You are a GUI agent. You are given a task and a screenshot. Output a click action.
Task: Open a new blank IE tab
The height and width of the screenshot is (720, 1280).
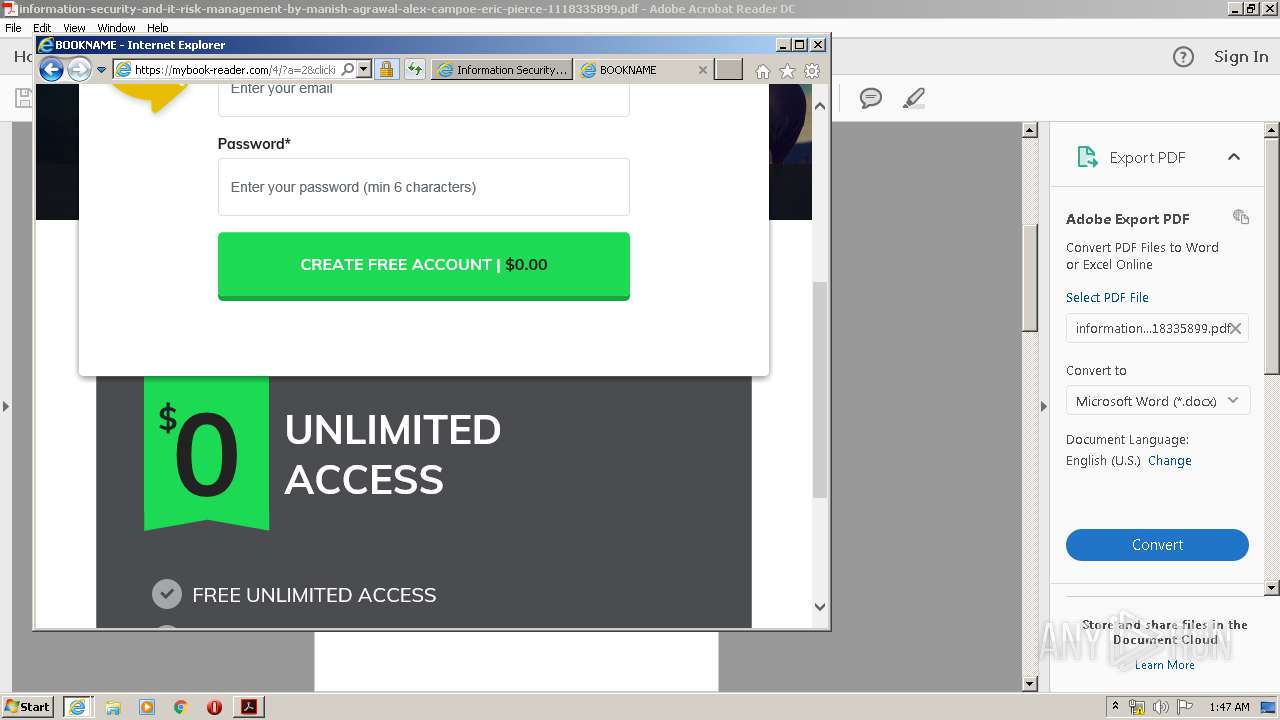click(x=729, y=70)
